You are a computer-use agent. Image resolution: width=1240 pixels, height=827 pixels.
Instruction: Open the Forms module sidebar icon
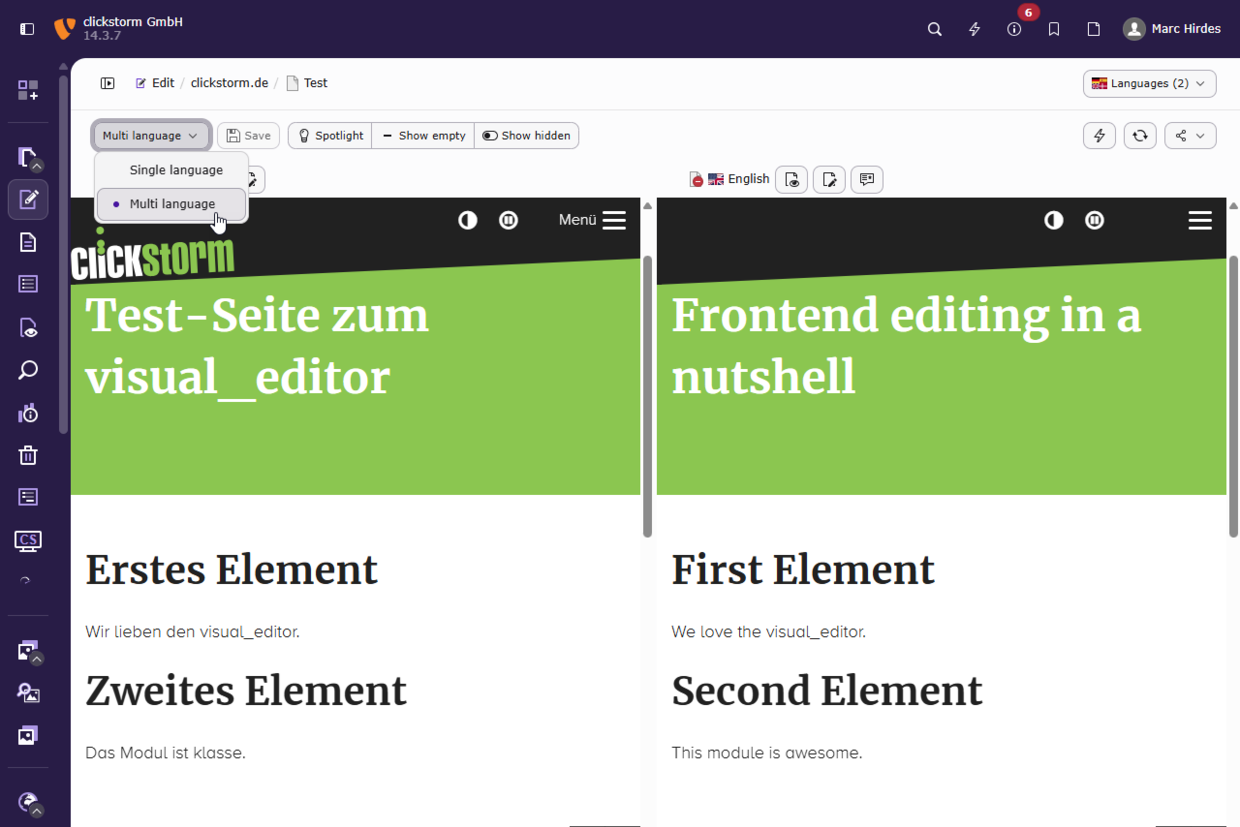[x=28, y=497]
